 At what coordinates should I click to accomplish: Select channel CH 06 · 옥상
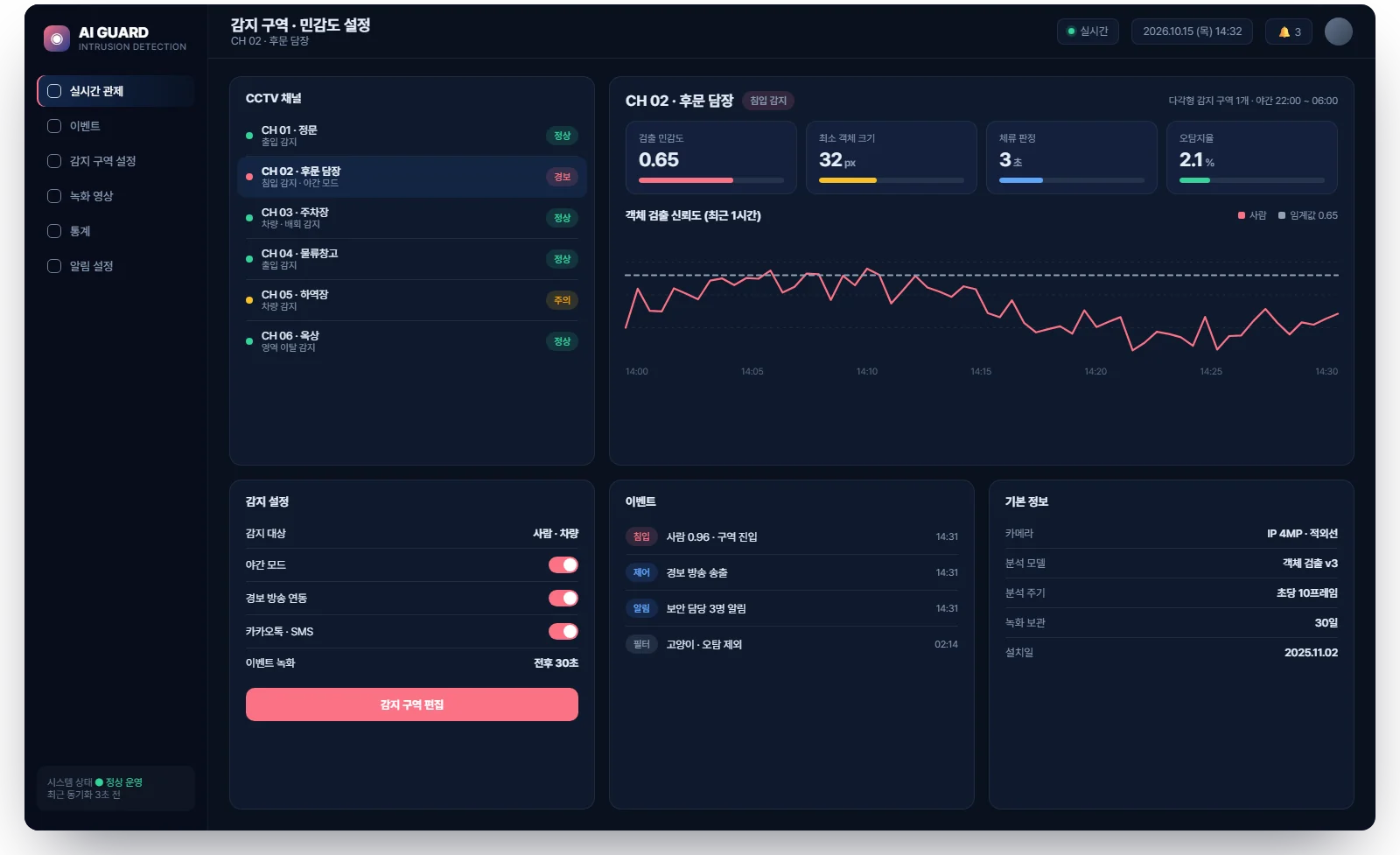pyautogui.click(x=412, y=341)
